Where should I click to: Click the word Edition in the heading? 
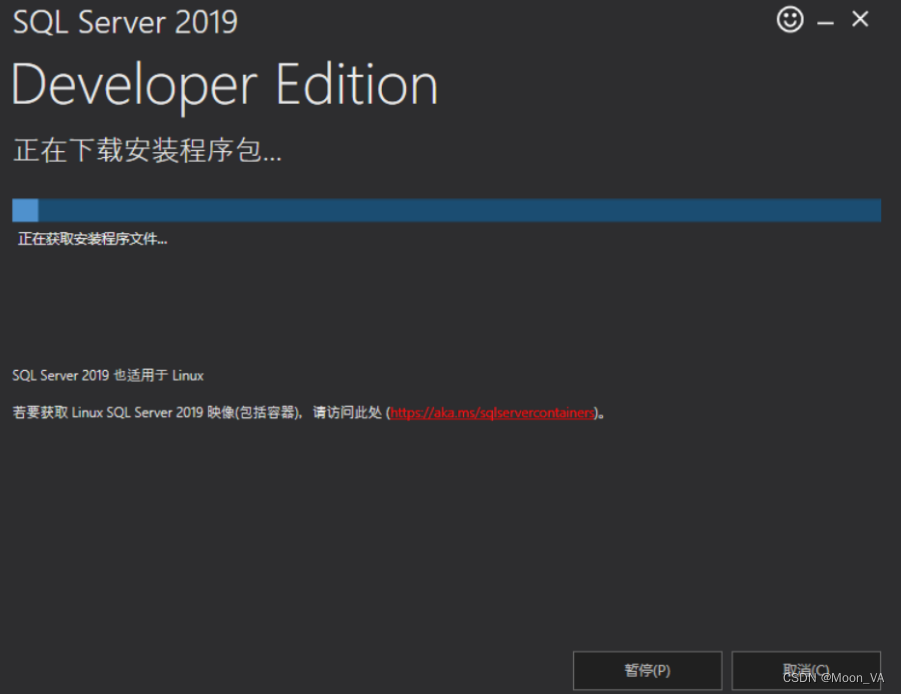[x=357, y=85]
